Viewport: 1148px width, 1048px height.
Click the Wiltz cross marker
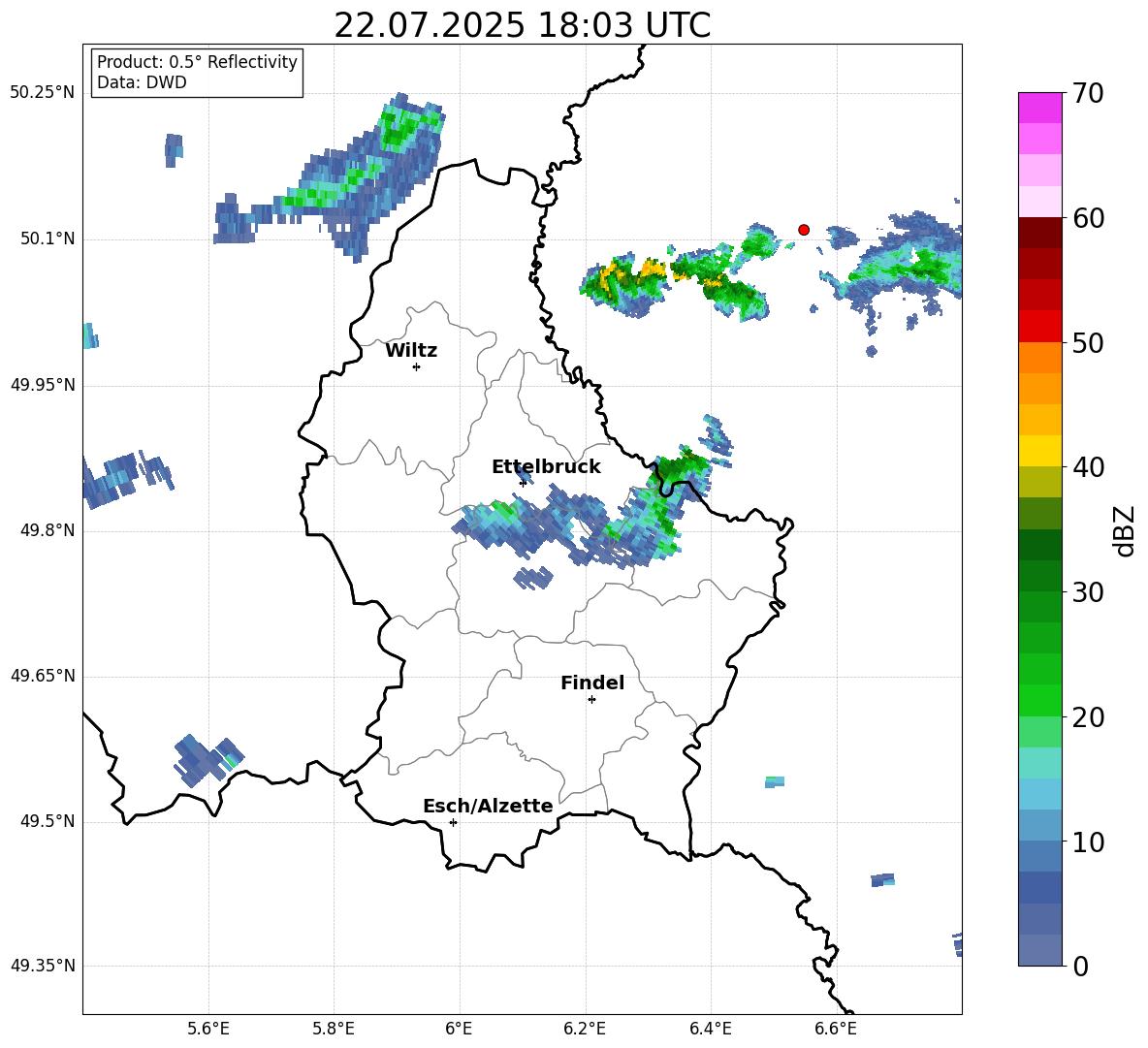(416, 366)
